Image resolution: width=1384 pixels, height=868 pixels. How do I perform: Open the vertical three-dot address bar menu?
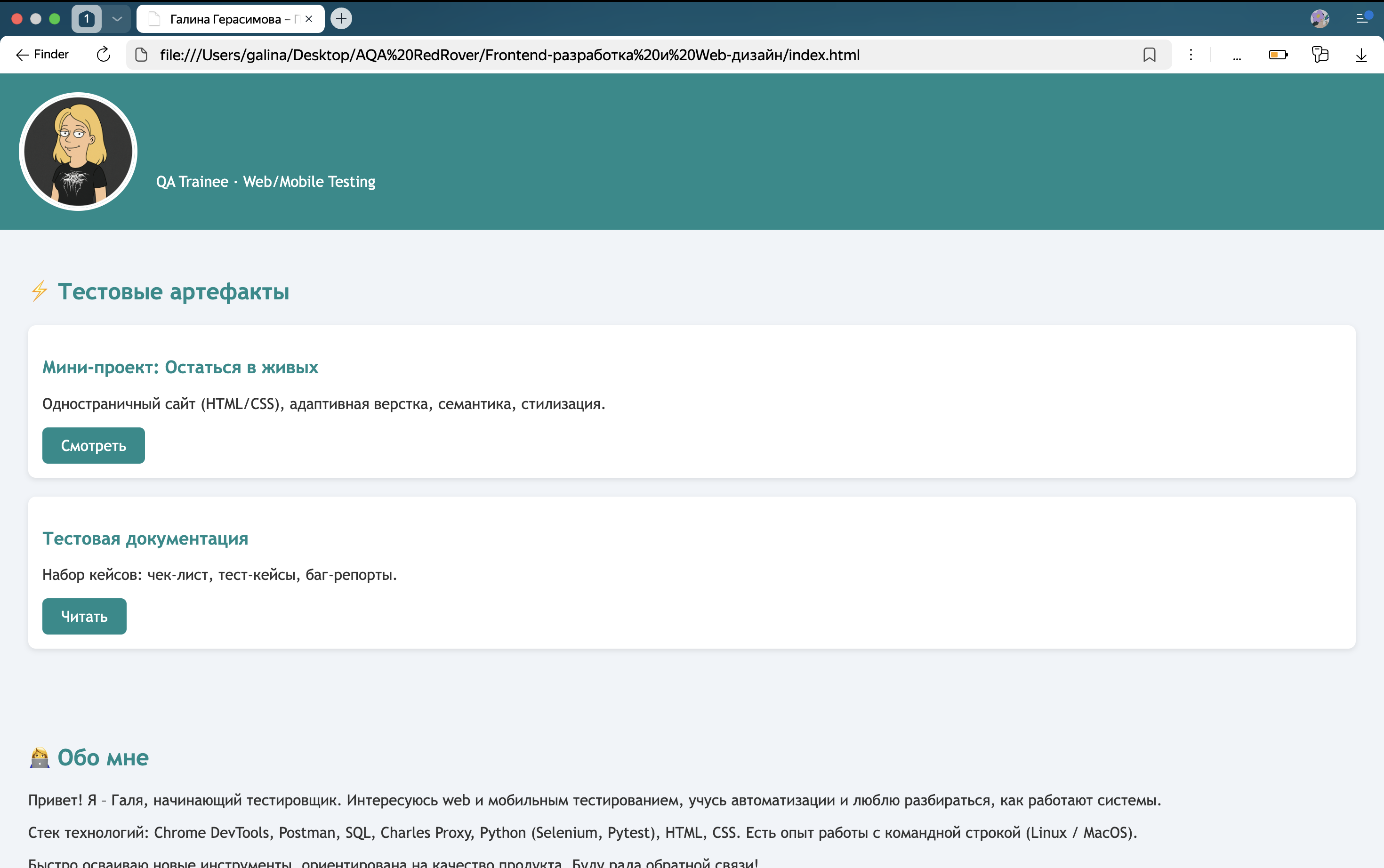pos(1191,55)
